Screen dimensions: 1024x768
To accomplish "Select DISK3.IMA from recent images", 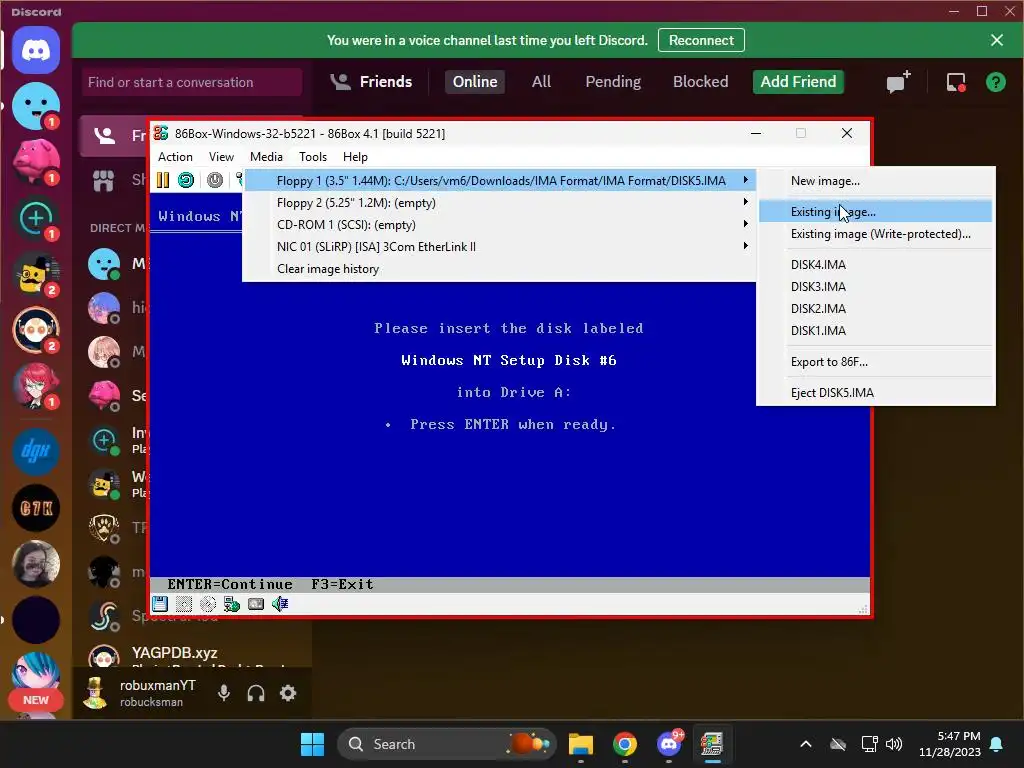I will [x=876, y=287].
